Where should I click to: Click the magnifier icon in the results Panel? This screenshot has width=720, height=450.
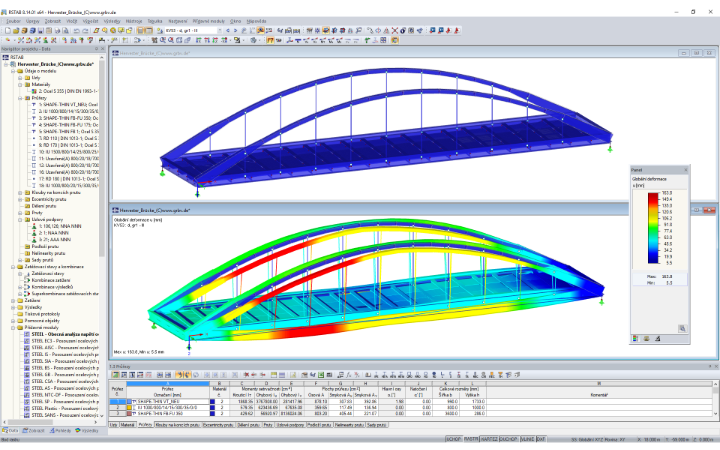click(x=682, y=328)
